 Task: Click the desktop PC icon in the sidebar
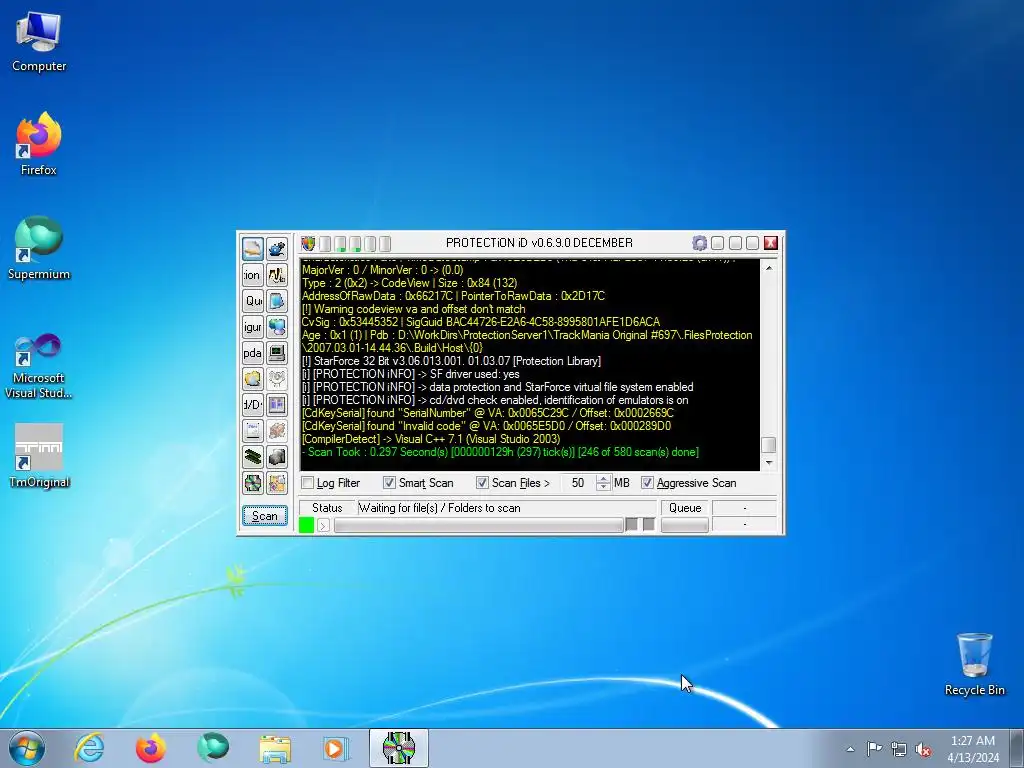coord(277,353)
